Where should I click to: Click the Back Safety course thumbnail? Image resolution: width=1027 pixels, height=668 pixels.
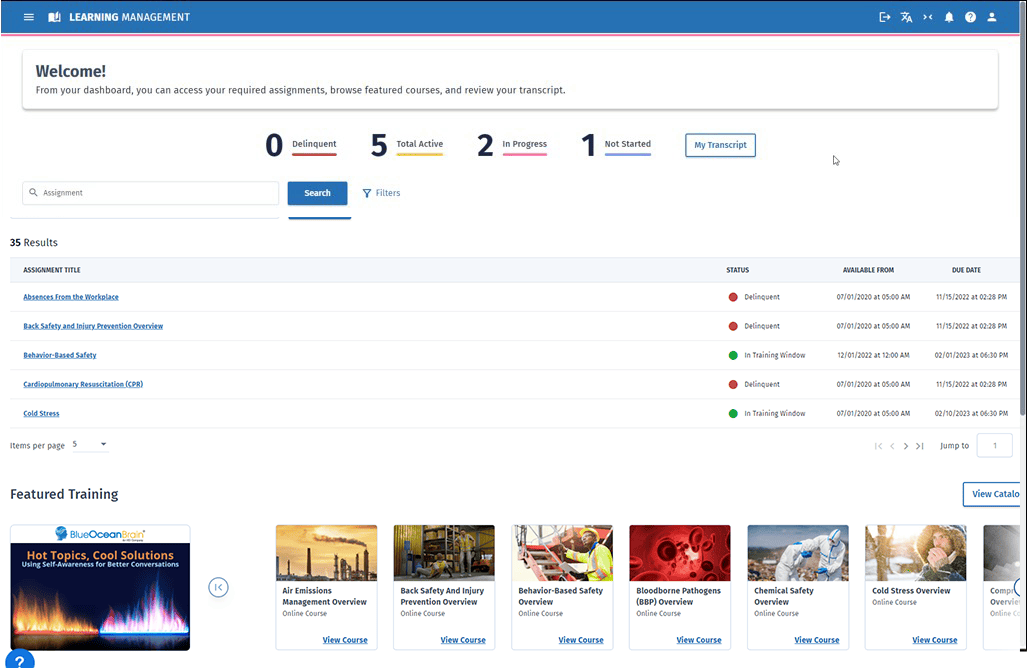tap(444, 553)
